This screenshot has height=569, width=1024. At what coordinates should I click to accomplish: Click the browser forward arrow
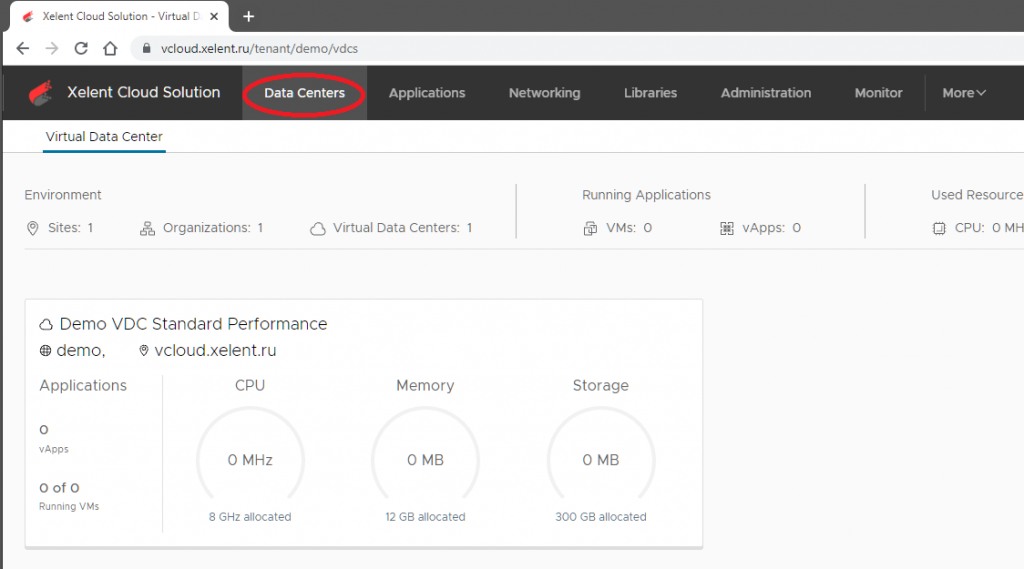tap(52, 48)
